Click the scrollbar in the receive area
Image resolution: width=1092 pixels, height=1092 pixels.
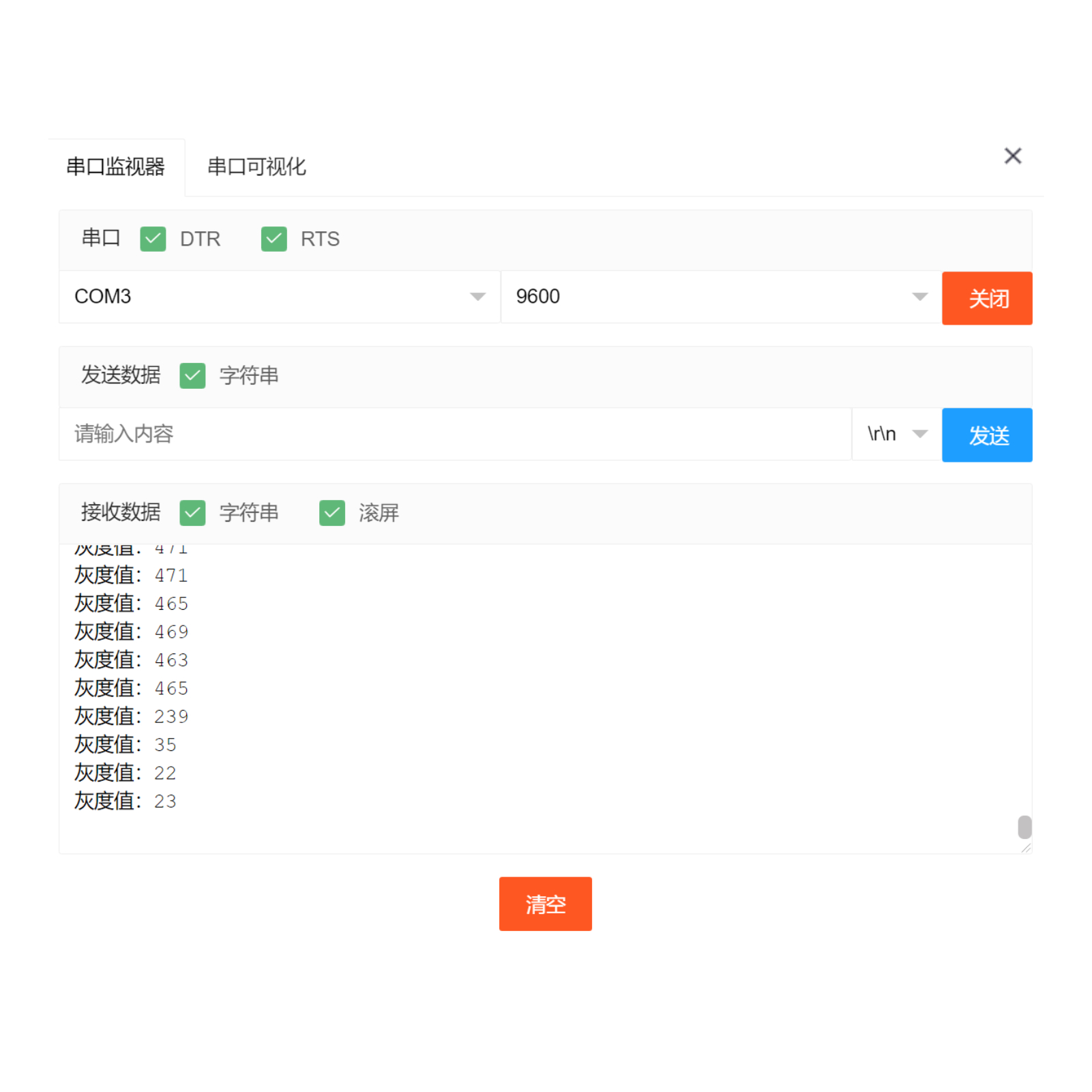(1024, 827)
